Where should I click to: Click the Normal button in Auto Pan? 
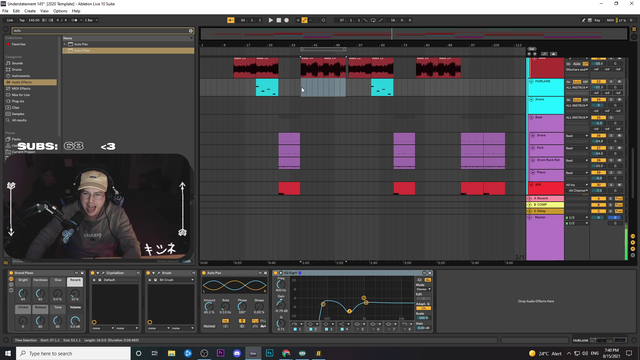click(209, 326)
